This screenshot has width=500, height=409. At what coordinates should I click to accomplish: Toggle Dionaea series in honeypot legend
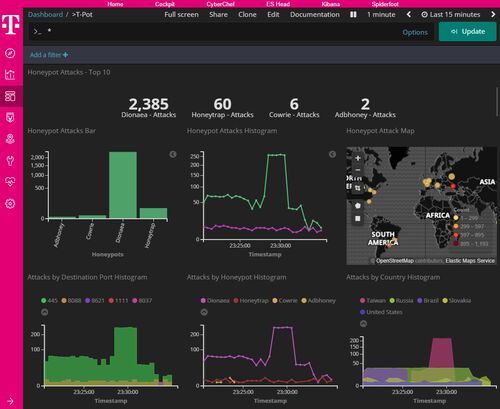pyautogui.click(x=215, y=301)
